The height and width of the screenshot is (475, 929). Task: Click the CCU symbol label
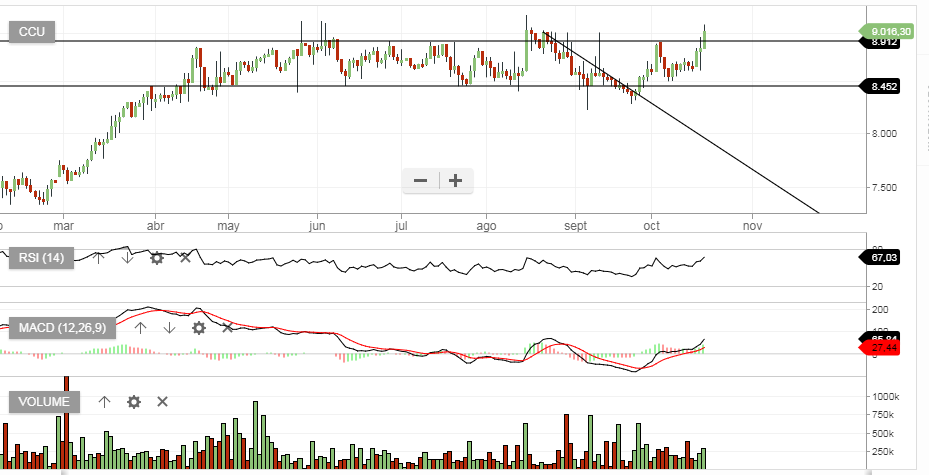pyautogui.click(x=31, y=32)
